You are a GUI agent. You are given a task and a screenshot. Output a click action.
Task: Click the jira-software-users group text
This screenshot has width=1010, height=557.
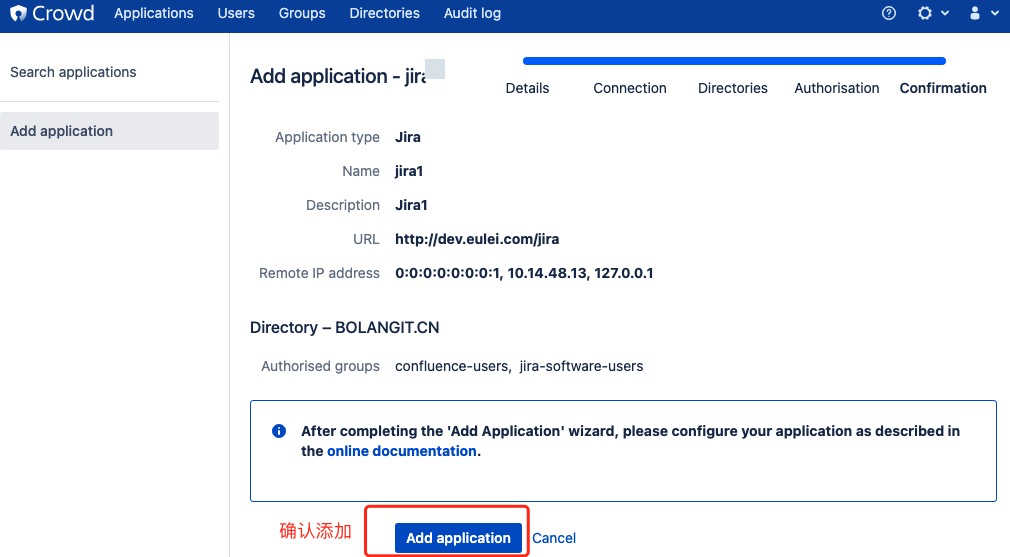581,366
